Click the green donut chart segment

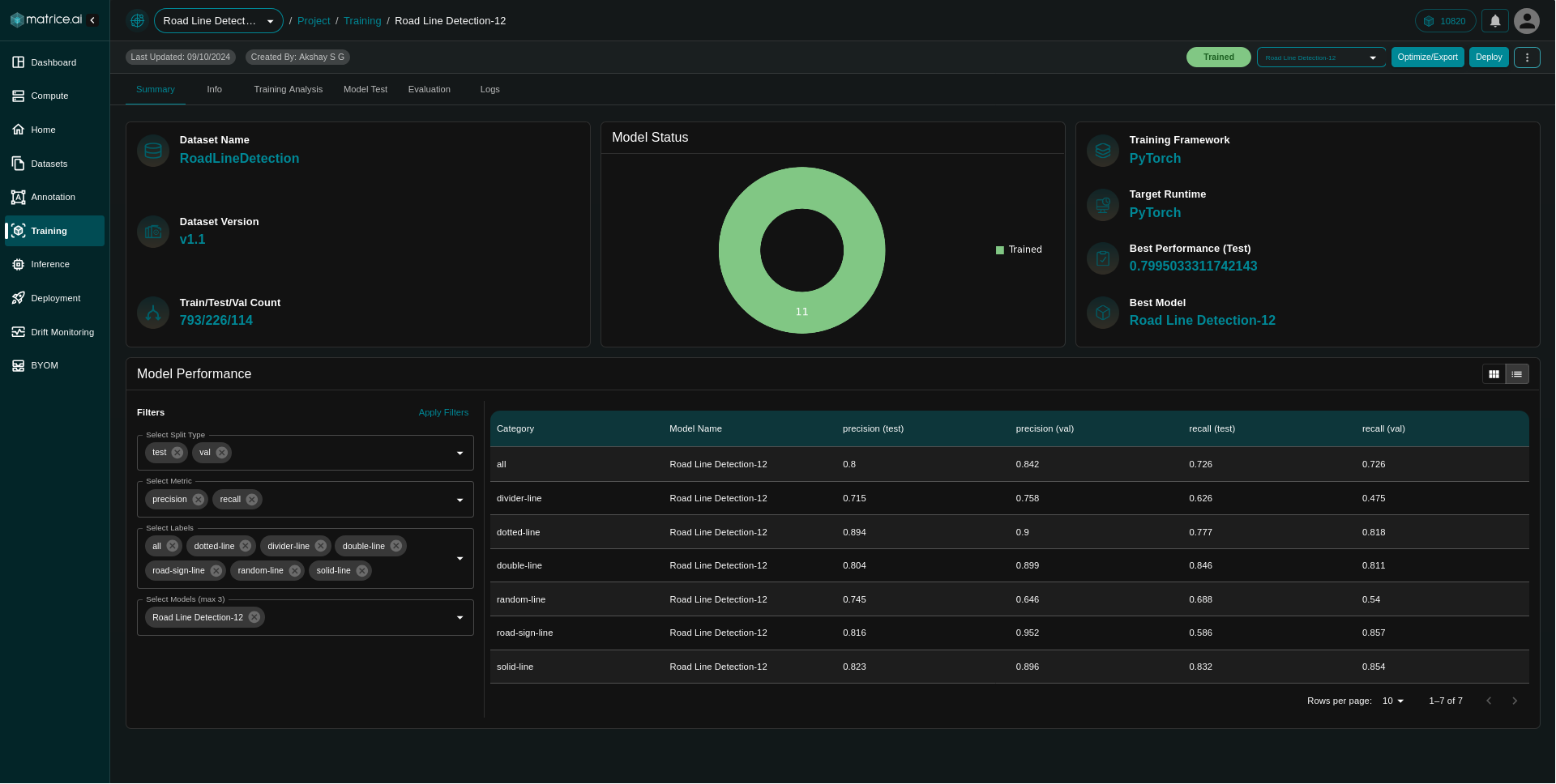(802, 312)
